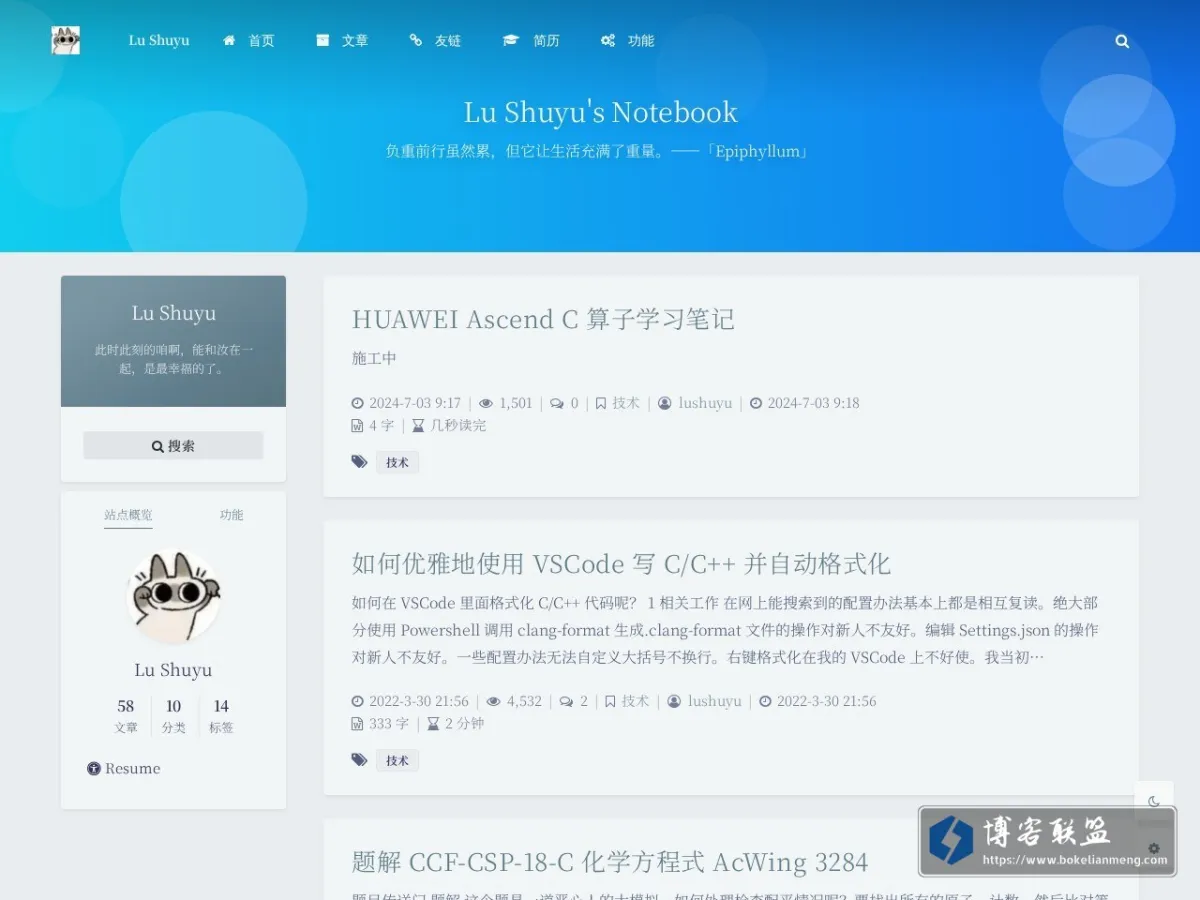Open the 文章 articles menu
The height and width of the screenshot is (900, 1200).
tap(342, 41)
